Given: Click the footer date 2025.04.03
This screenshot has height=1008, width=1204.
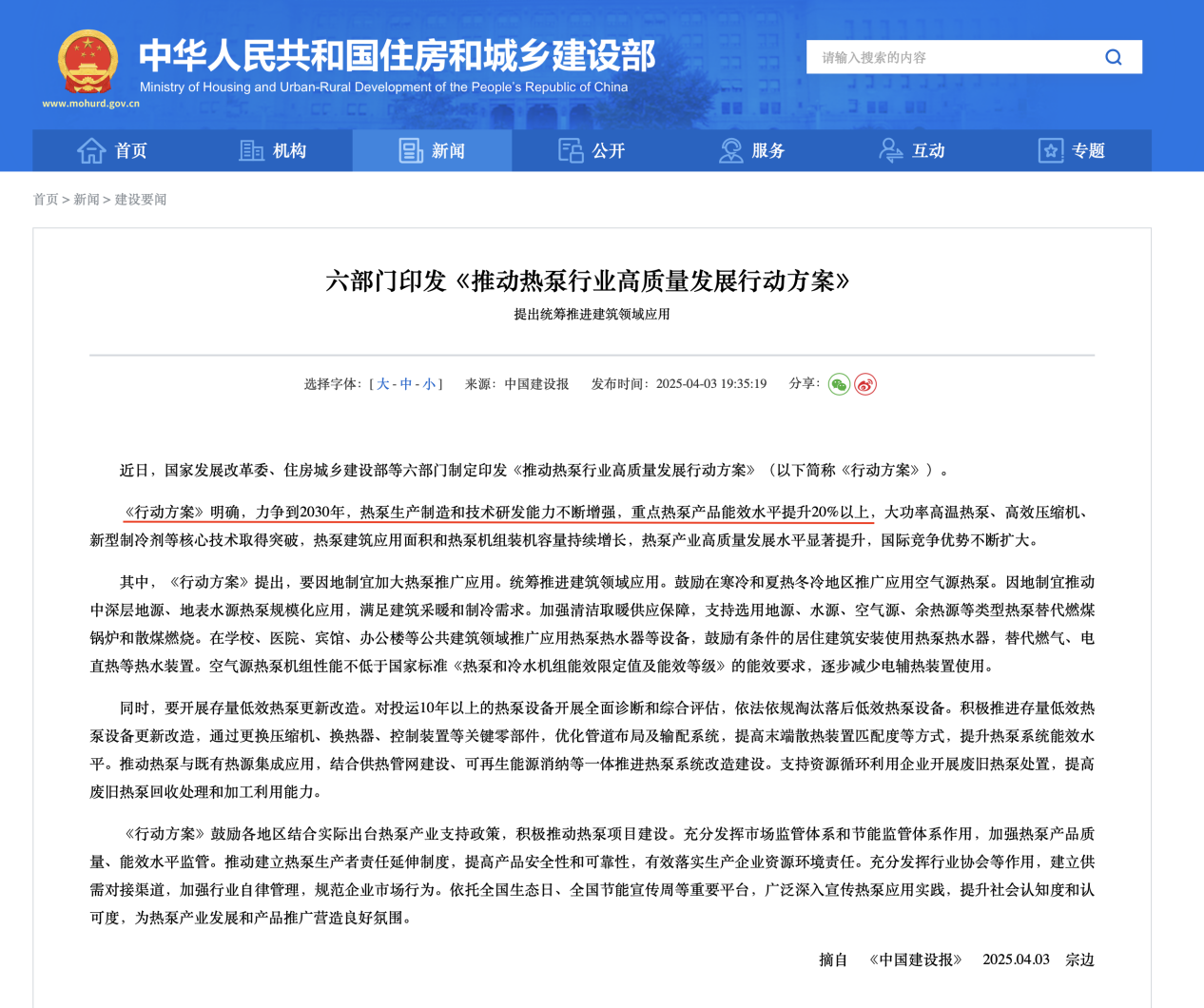Looking at the screenshot, I should tap(1016, 960).
